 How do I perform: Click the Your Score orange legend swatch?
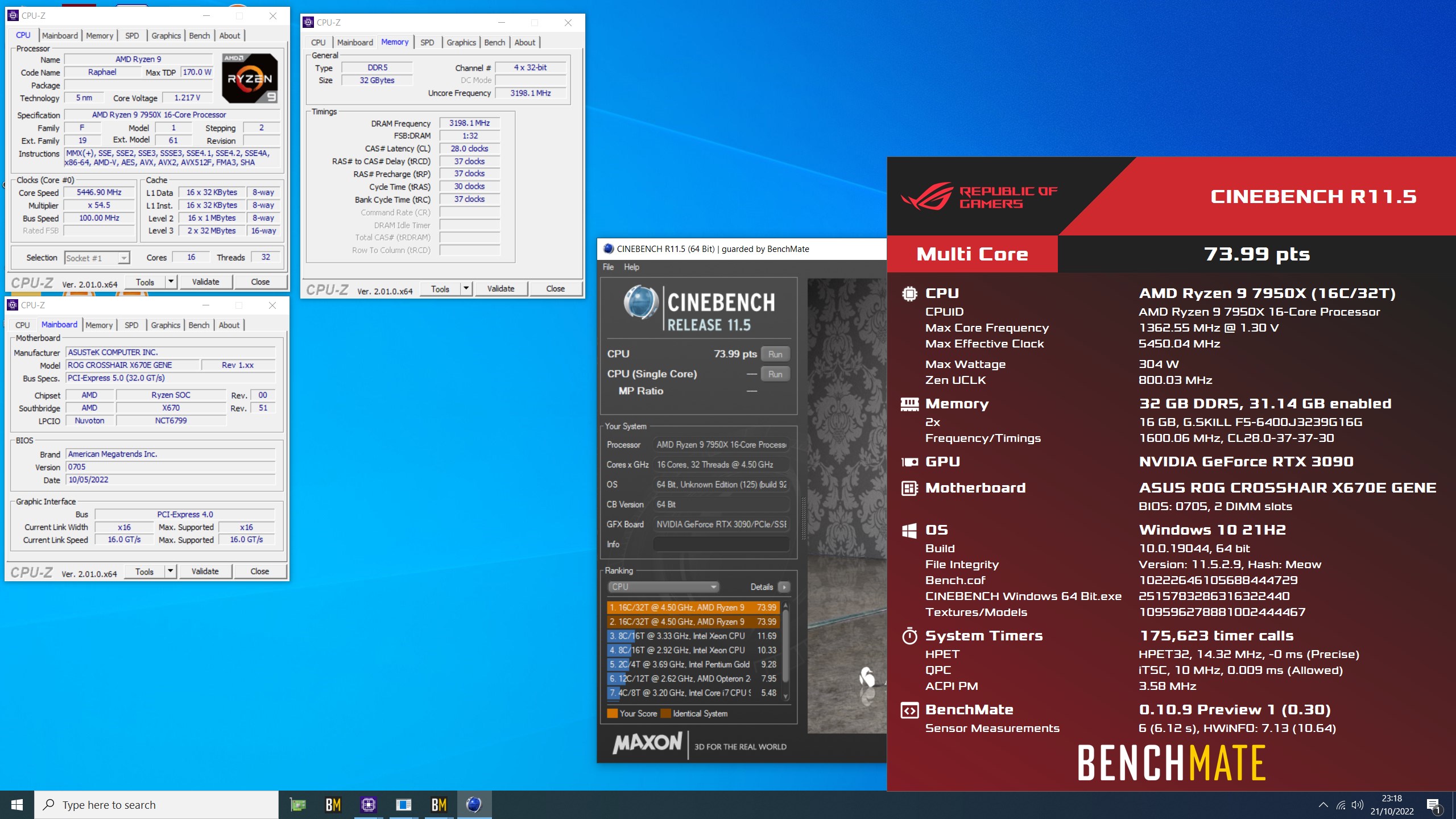click(x=612, y=713)
